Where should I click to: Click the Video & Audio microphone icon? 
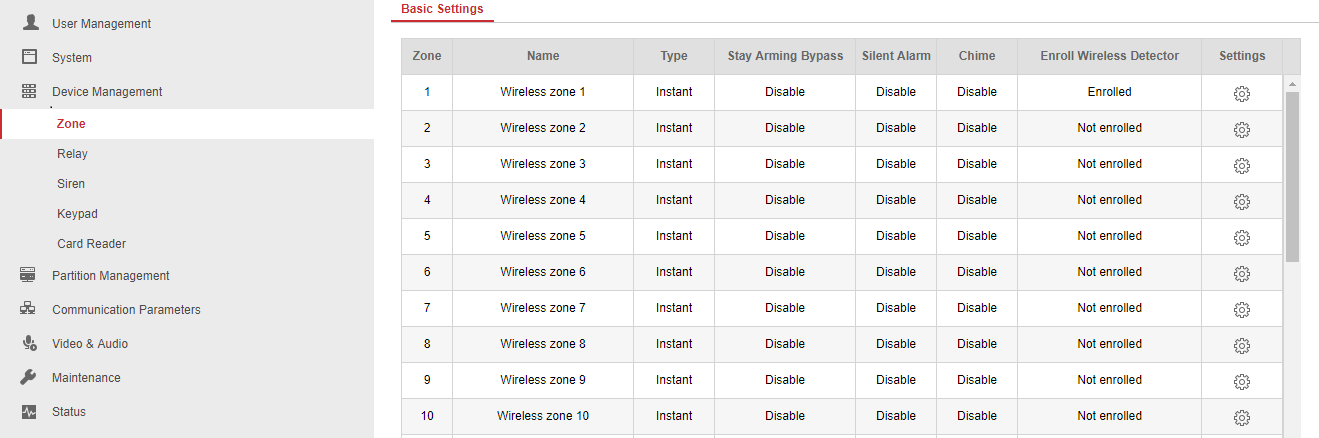point(29,343)
